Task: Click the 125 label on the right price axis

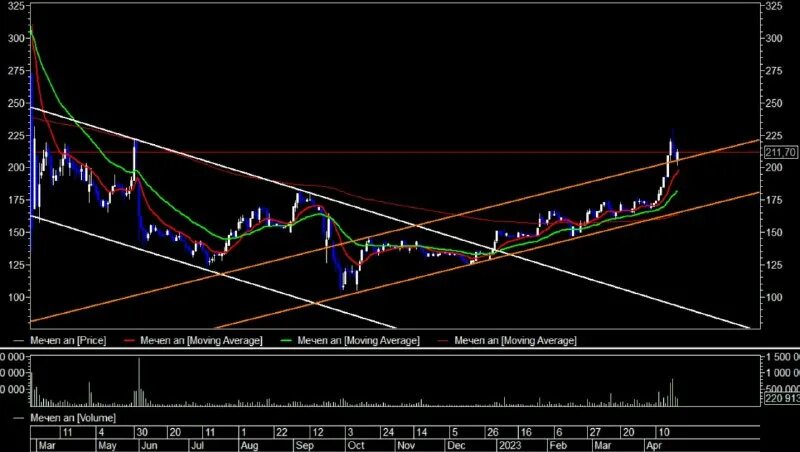Action: coord(774,265)
